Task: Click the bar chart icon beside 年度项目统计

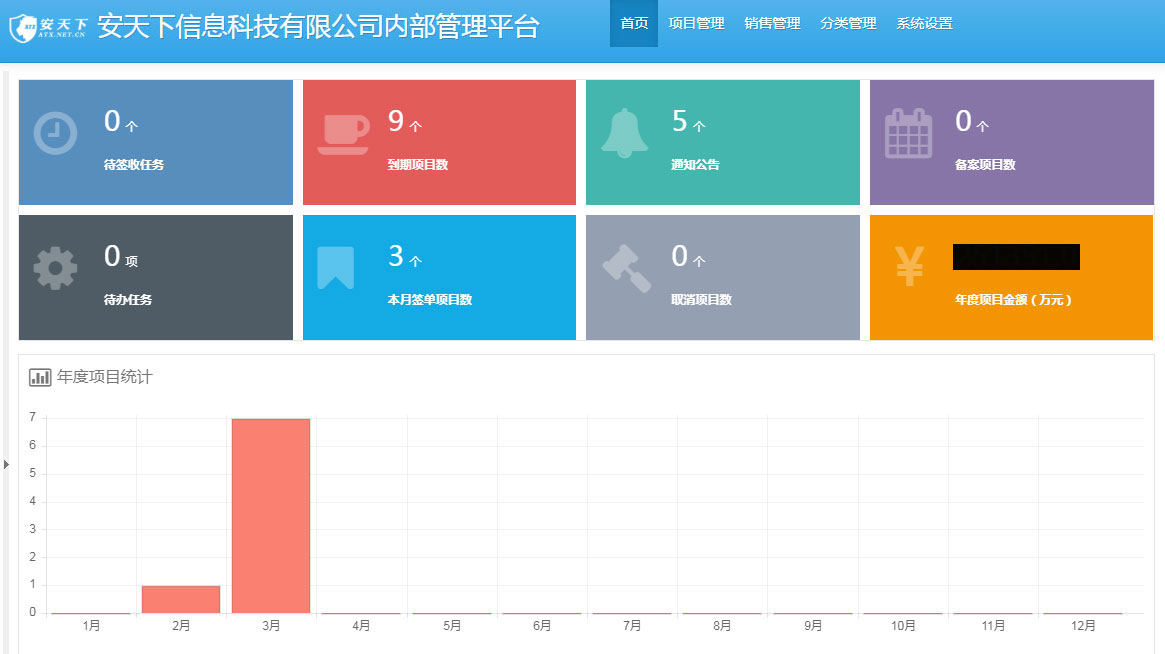Action: [40, 377]
